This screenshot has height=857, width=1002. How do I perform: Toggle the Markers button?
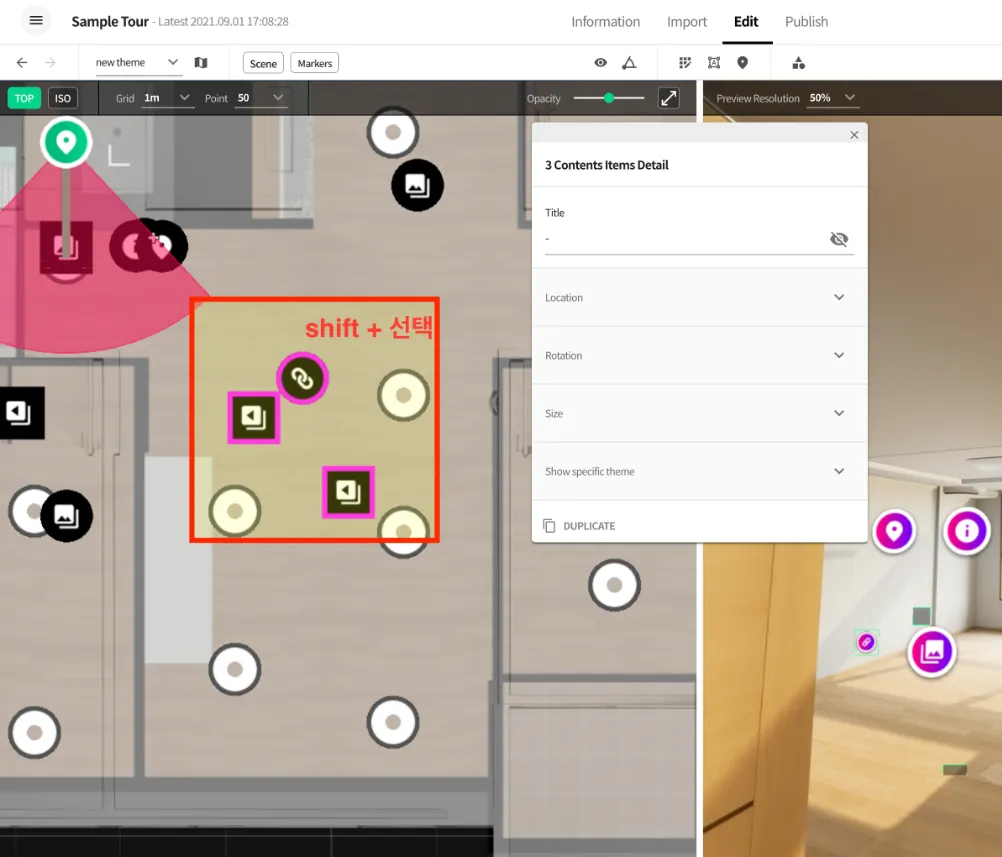click(314, 63)
